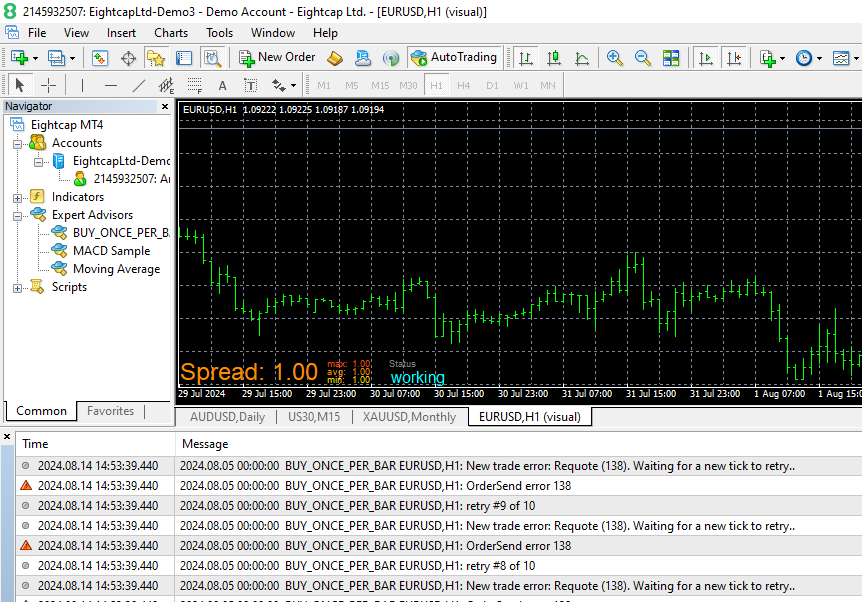Tile windows with the grid icon
862x602 pixels.
click(x=671, y=58)
